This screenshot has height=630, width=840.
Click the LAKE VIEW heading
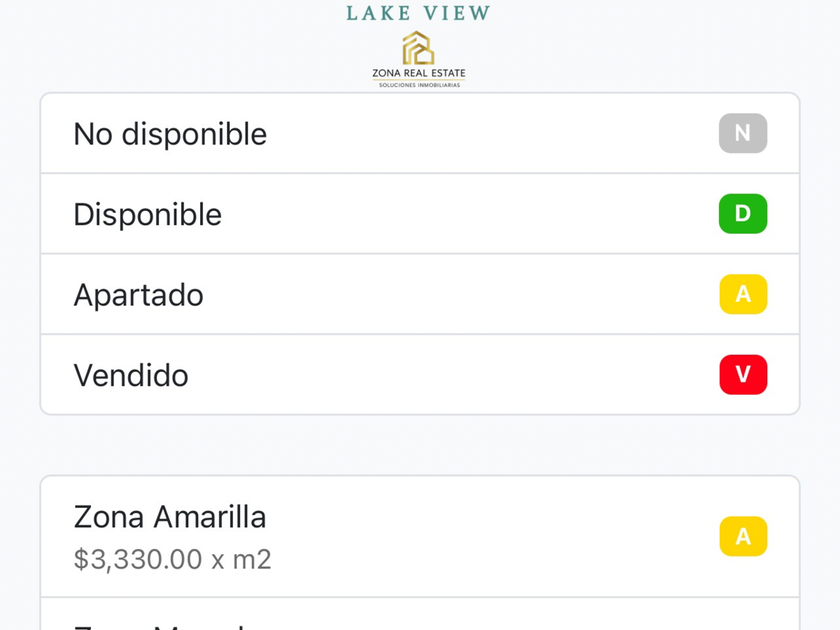(x=418, y=13)
